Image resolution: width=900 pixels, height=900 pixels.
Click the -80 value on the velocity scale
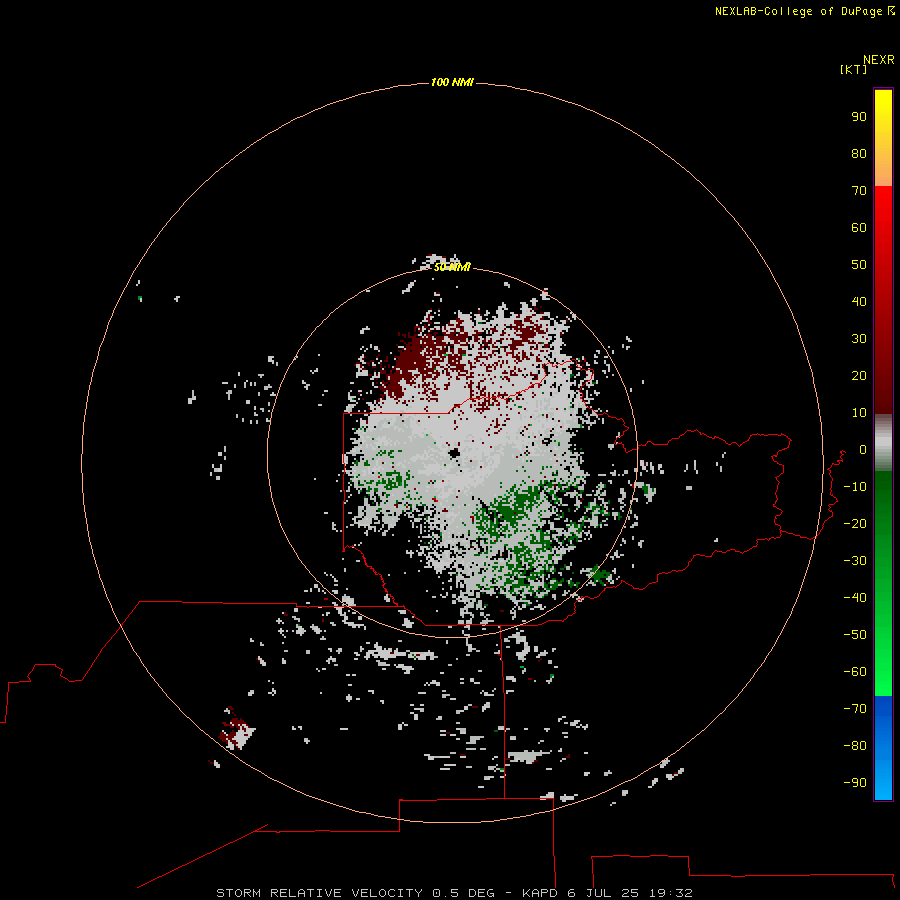pyautogui.click(x=855, y=746)
